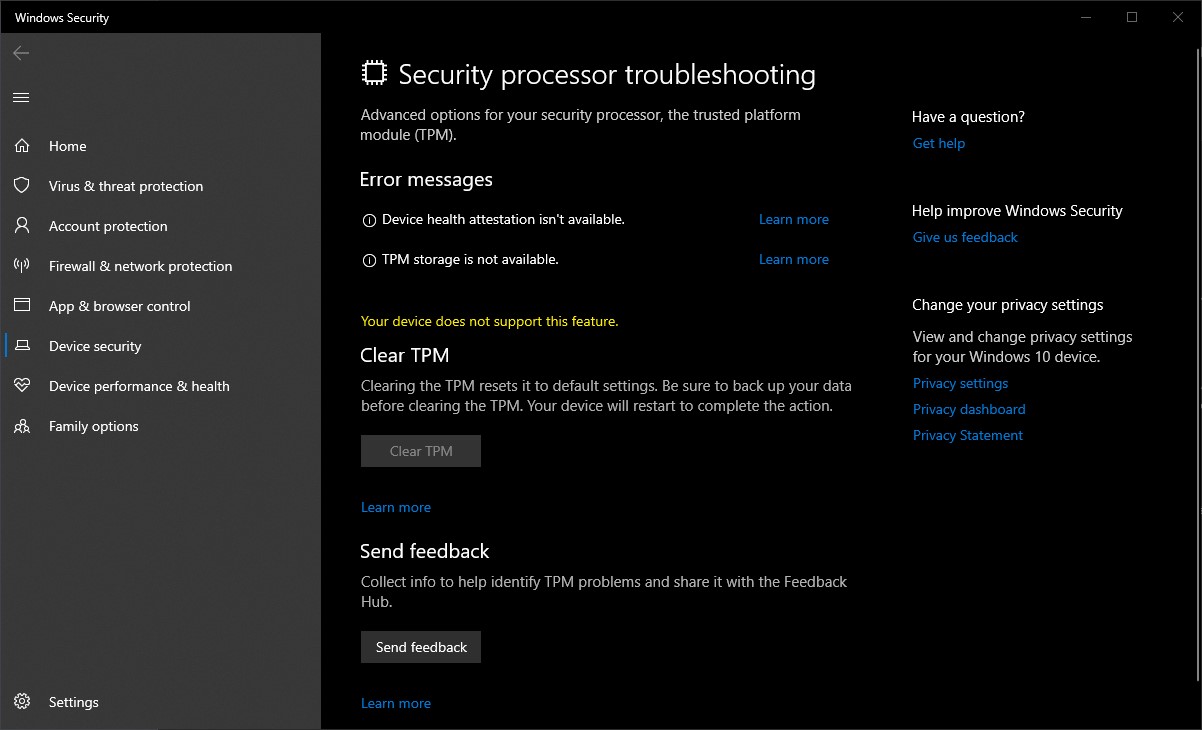Open Learn more under Clear TPM

click(x=396, y=507)
